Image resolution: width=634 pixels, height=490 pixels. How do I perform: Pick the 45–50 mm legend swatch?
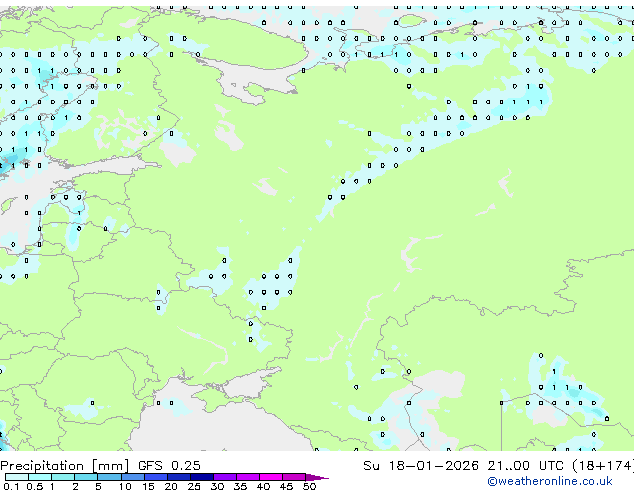click(x=294, y=477)
